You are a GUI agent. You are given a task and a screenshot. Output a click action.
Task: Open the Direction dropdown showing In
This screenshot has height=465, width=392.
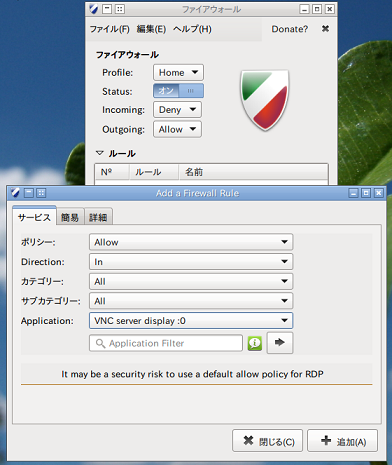tap(191, 262)
